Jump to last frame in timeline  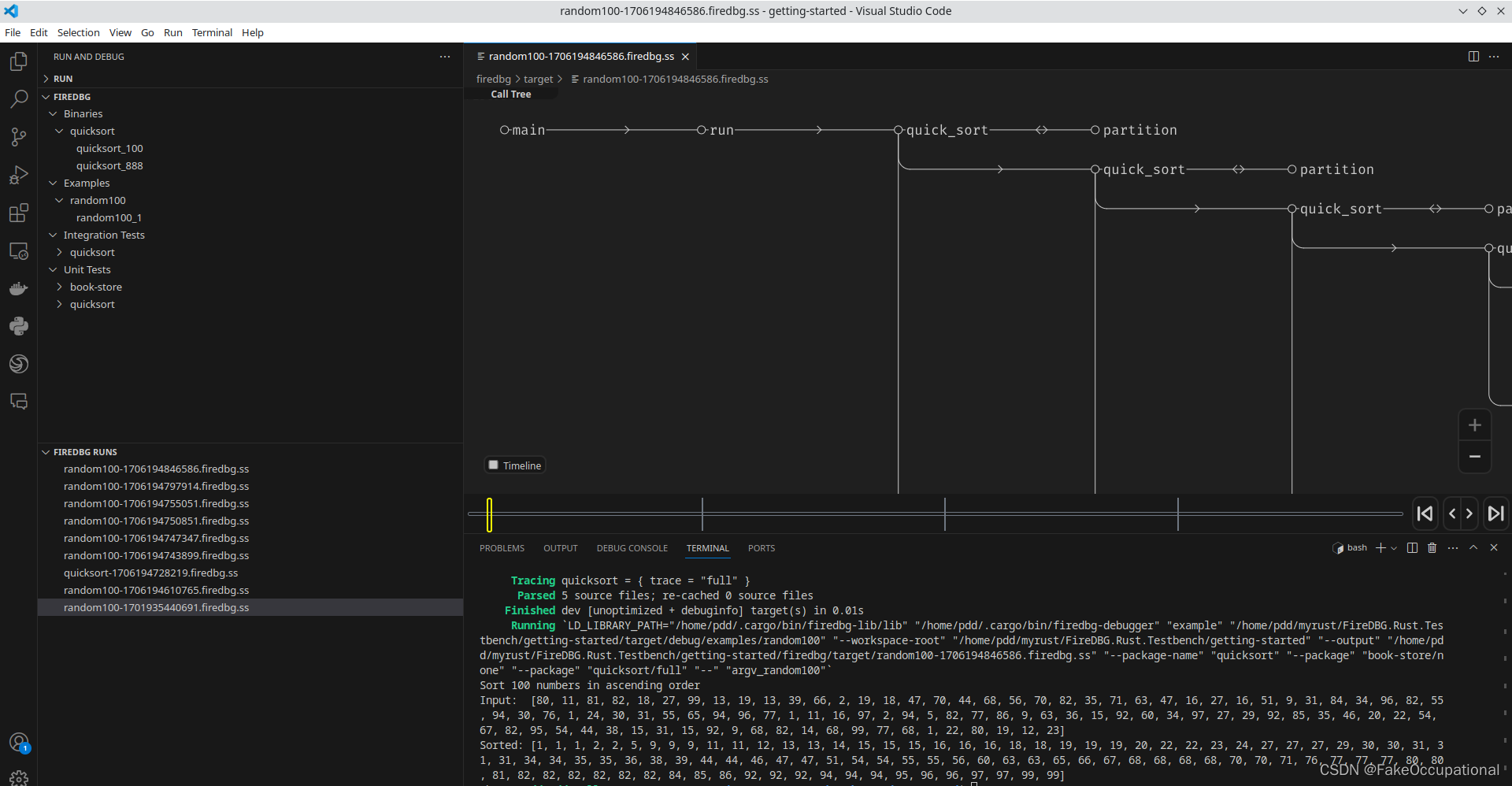click(x=1495, y=513)
